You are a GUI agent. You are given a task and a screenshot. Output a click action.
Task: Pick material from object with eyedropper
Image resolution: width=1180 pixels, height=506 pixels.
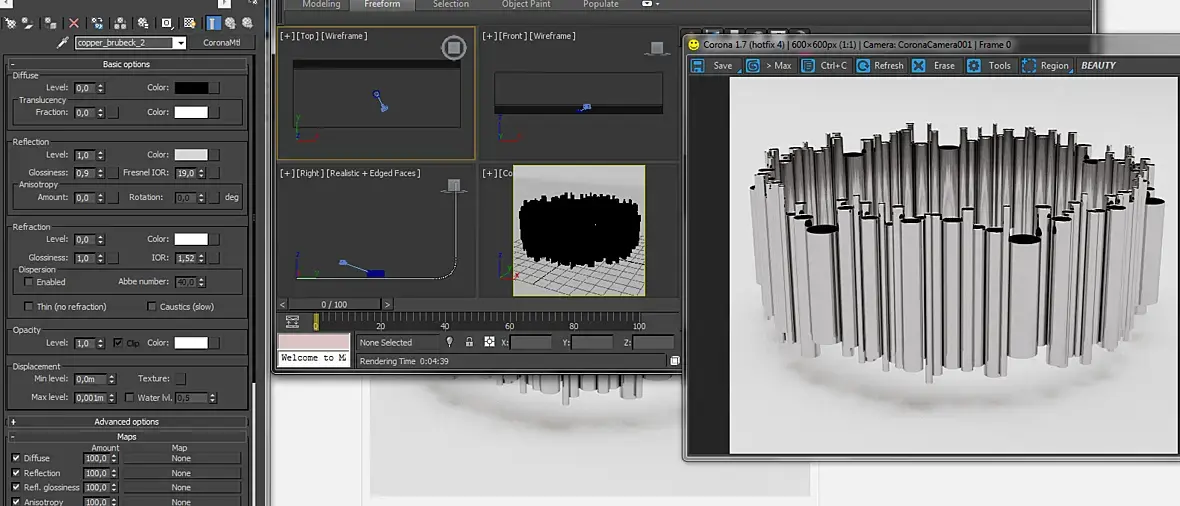[x=62, y=43]
